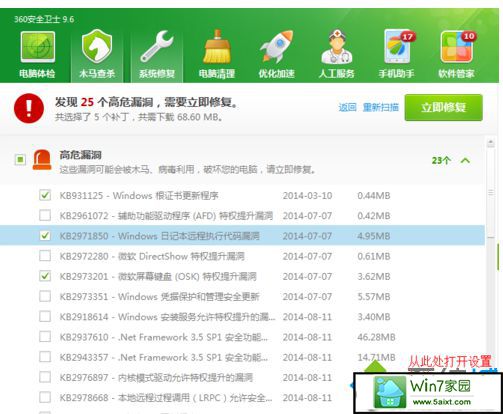Switch to the 木马查杀 tab label
The height and width of the screenshot is (414, 503).
tap(97, 73)
